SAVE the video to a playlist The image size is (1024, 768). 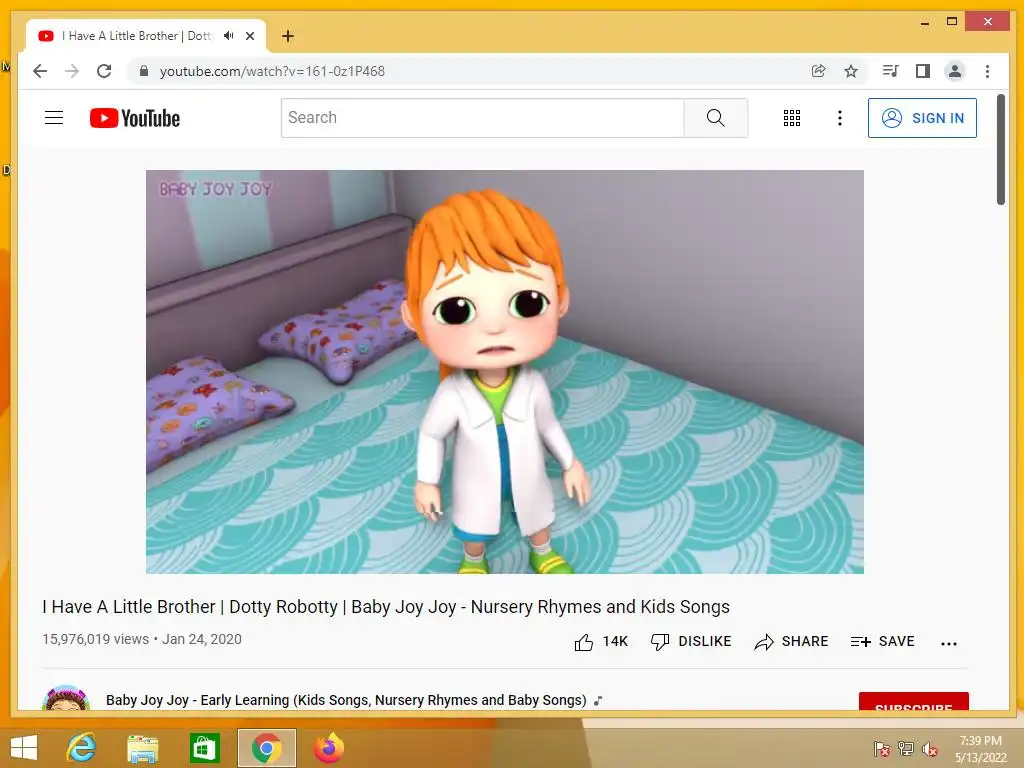pyautogui.click(x=882, y=642)
